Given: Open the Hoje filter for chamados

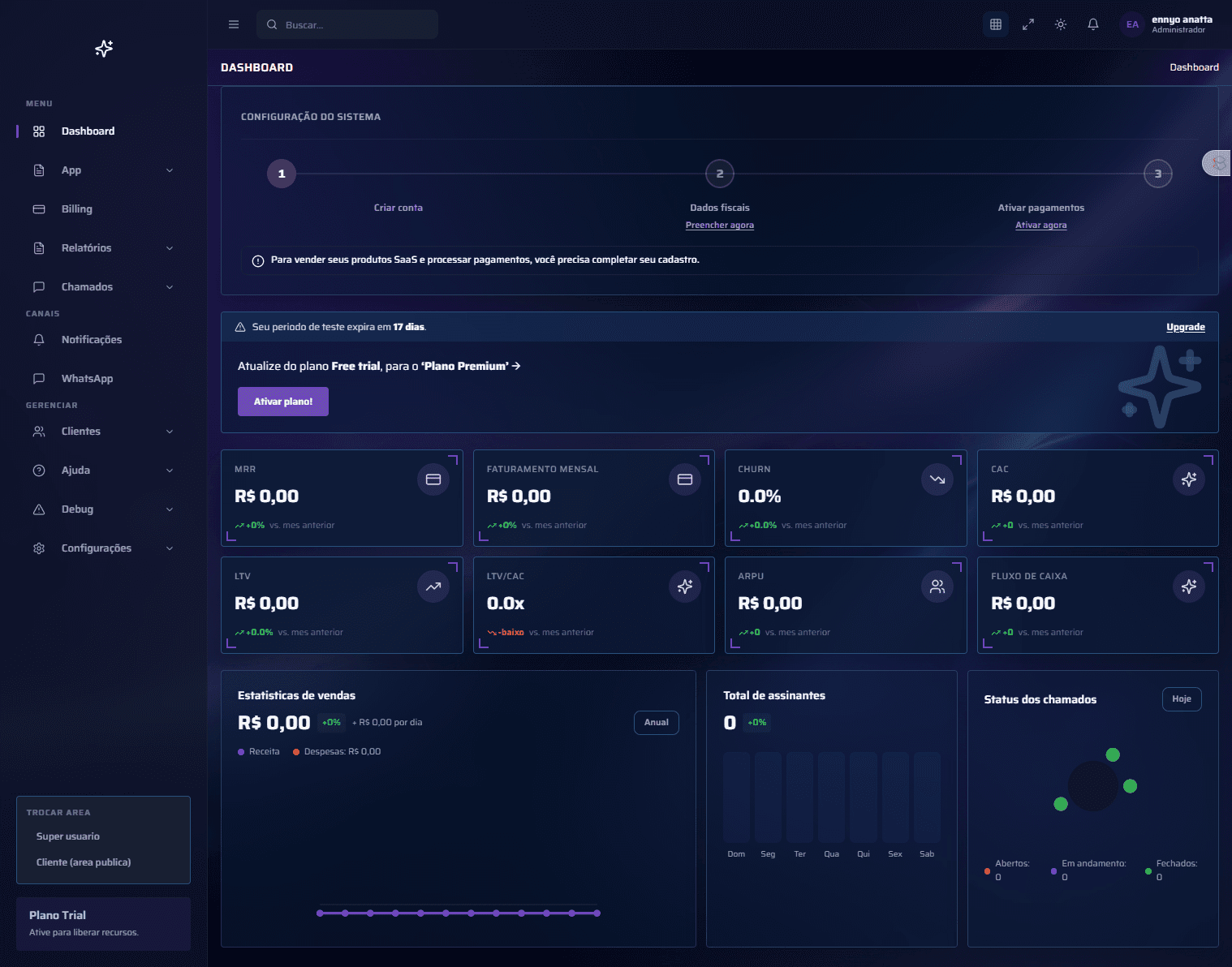Looking at the screenshot, I should point(1182,699).
